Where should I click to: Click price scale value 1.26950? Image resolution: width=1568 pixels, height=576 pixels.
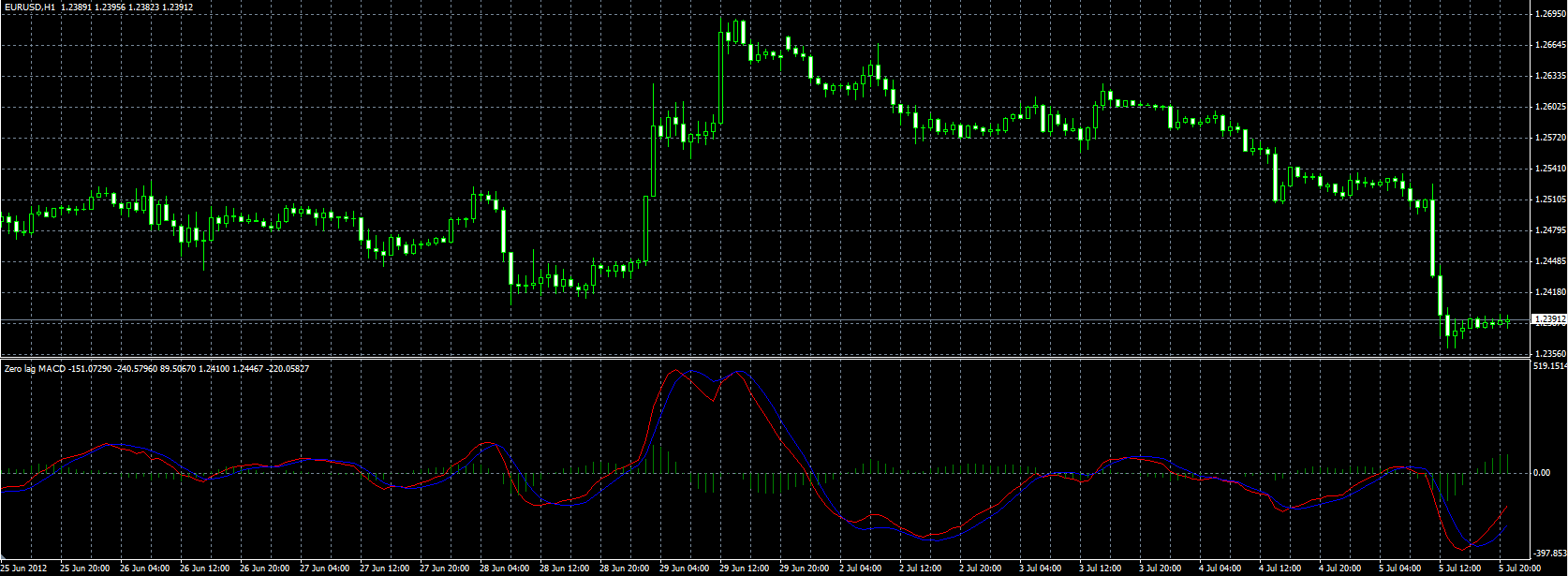(x=1549, y=14)
